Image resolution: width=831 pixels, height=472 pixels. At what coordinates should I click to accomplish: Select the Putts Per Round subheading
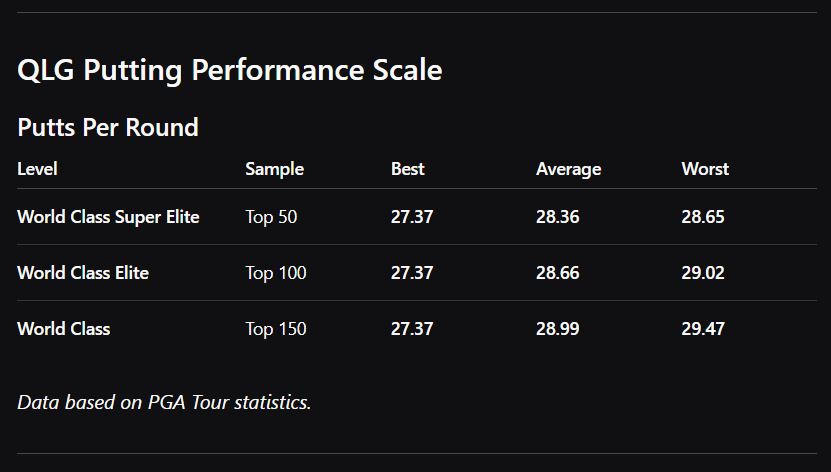click(x=108, y=127)
